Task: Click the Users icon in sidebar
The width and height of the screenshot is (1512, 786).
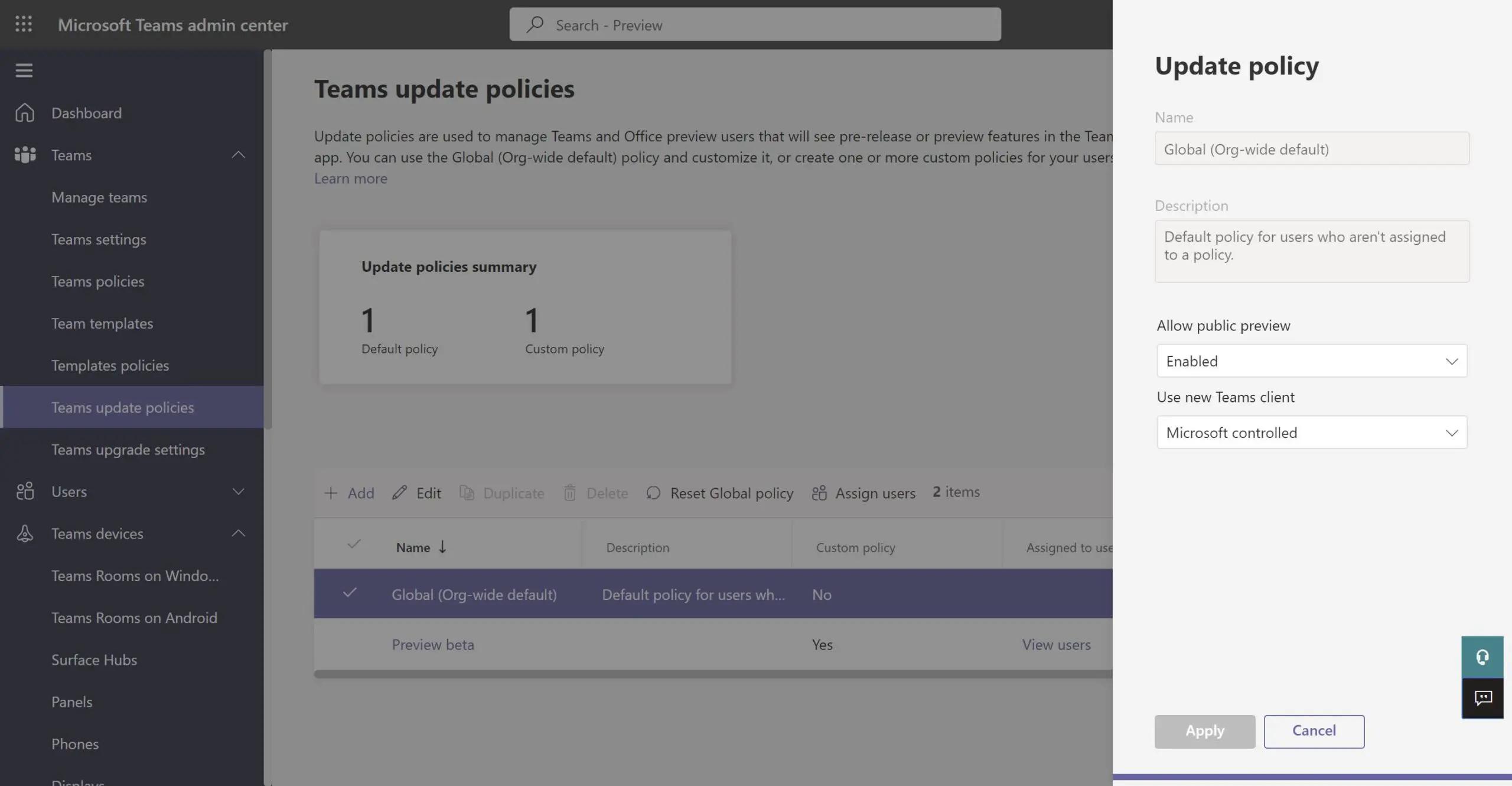Action: [25, 491]
